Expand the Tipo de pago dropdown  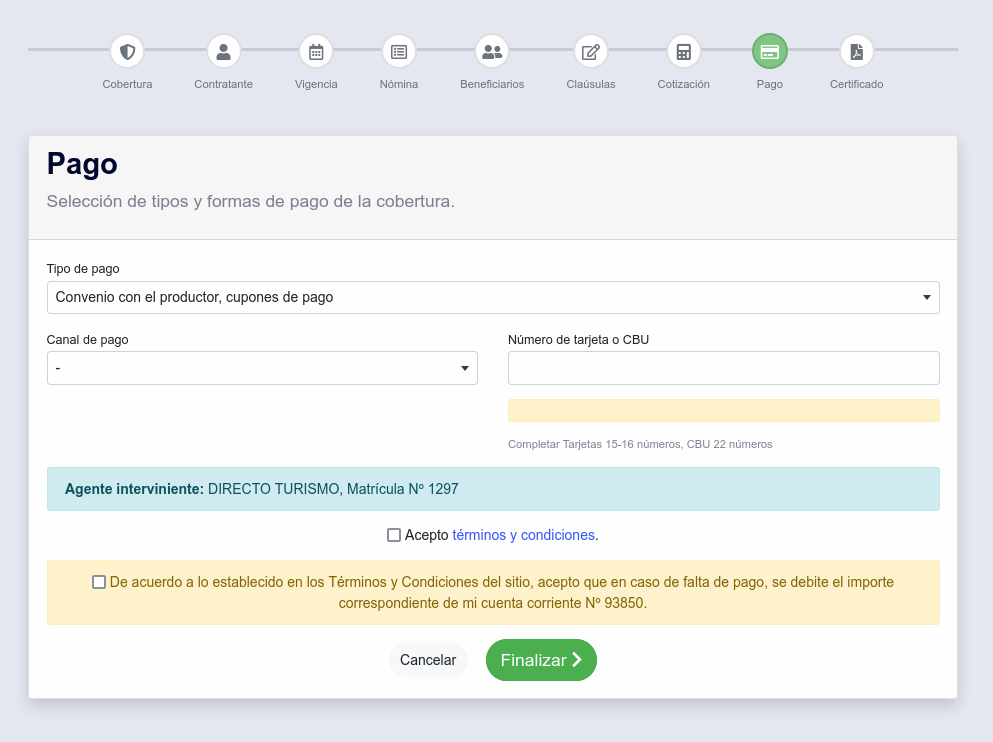click(493, 297)
